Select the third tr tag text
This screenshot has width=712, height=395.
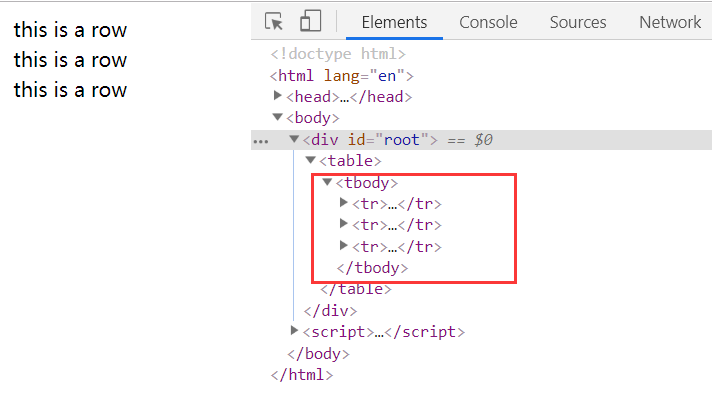[397, 247]
